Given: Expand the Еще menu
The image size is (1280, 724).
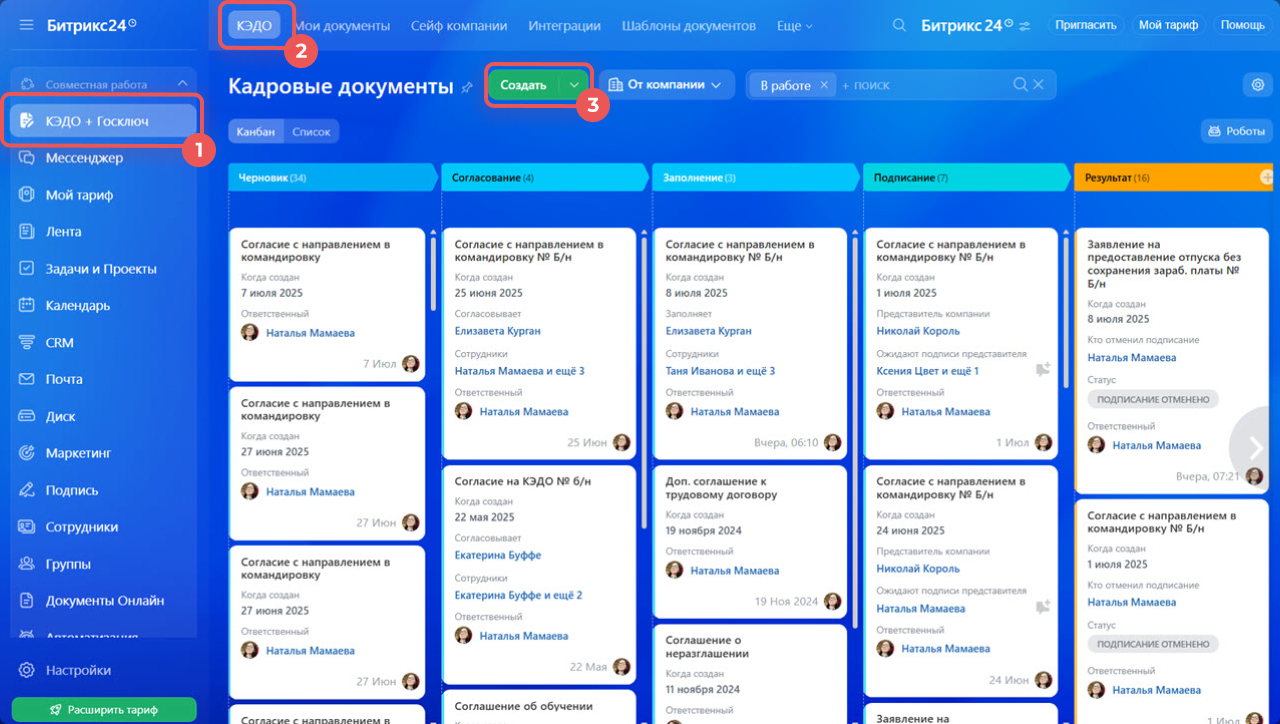Looking at the screenshot, I should click(795, 26).
